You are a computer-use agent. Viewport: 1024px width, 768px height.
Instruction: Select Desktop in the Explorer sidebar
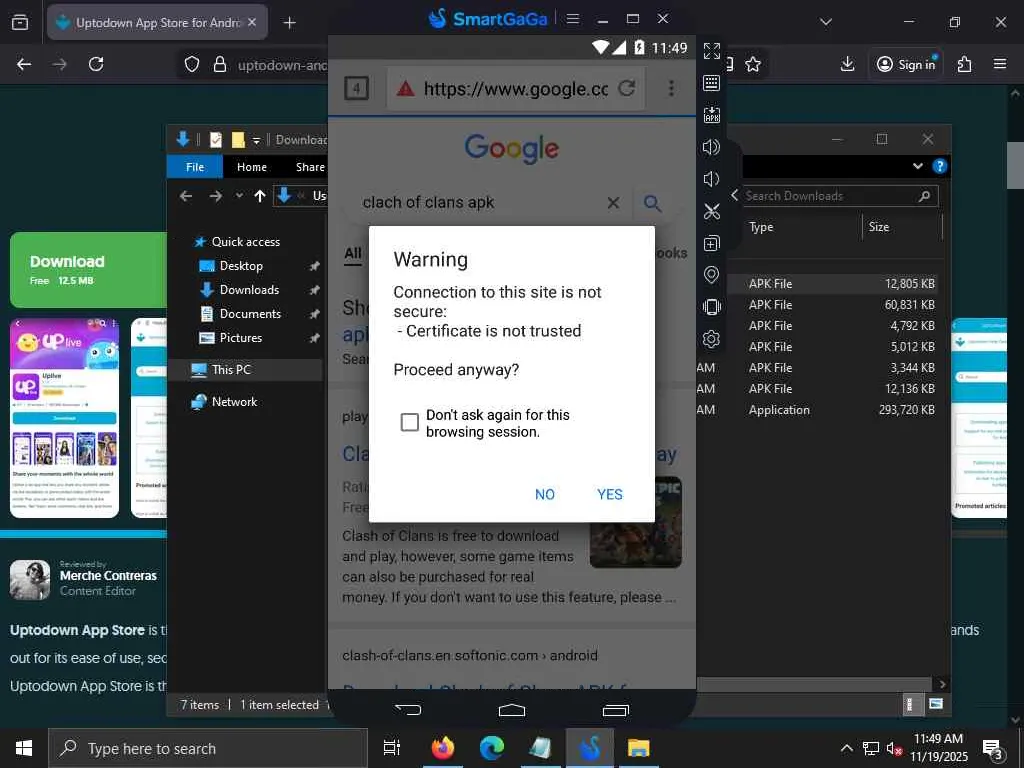pos(241,266)
